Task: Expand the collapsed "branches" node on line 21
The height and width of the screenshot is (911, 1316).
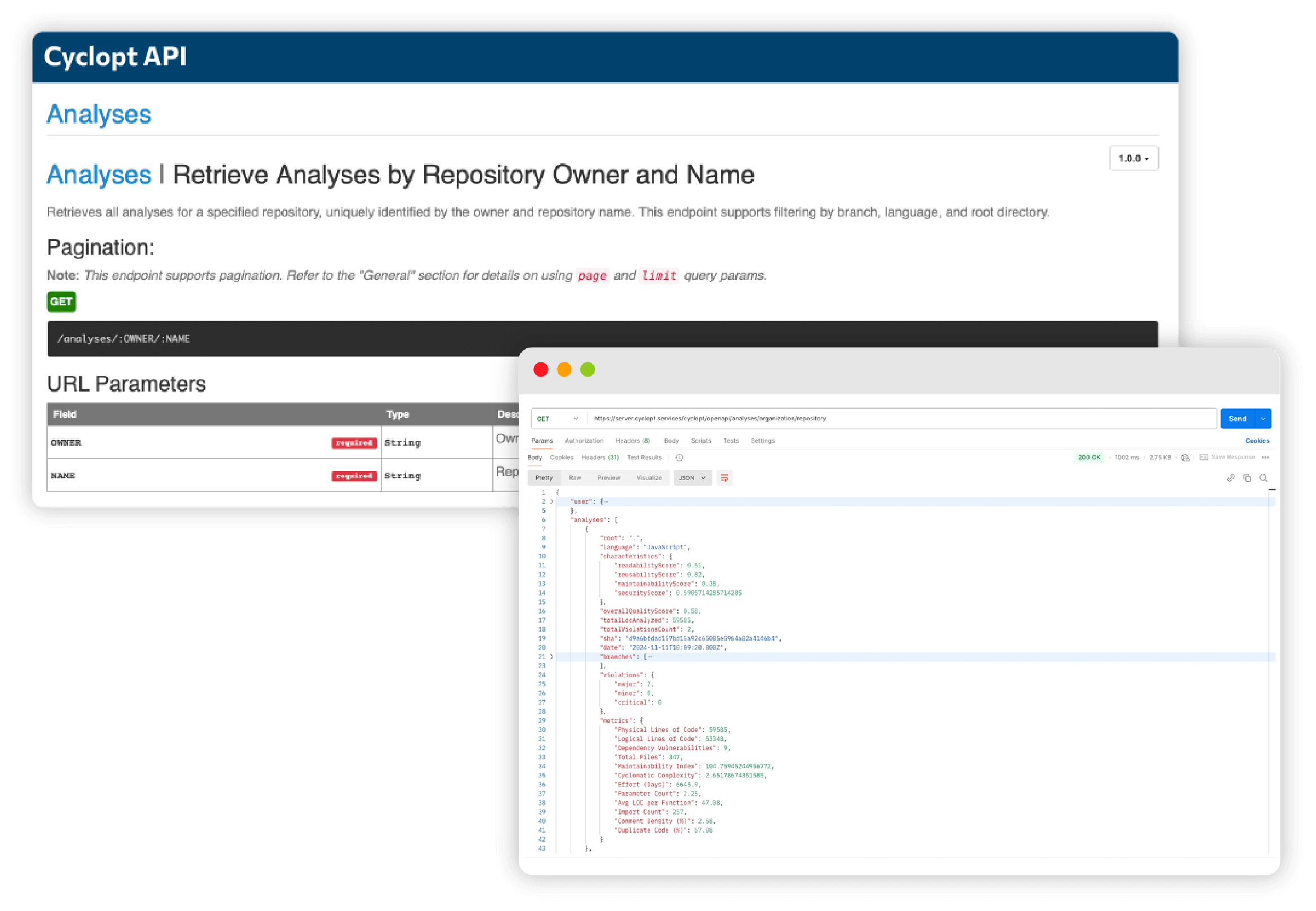Action: click(x=552, y=657)
